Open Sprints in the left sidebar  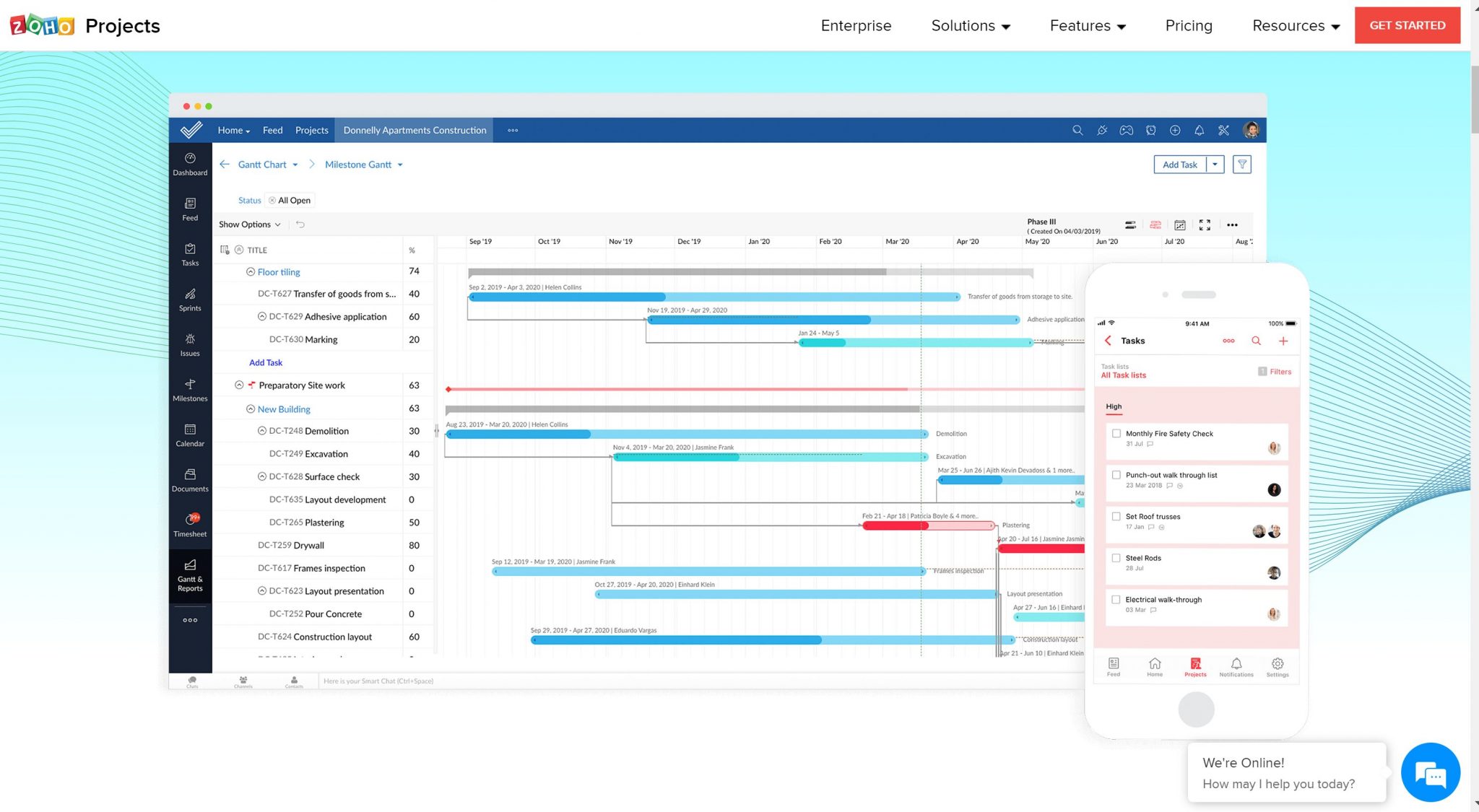[x=190, y=300]
